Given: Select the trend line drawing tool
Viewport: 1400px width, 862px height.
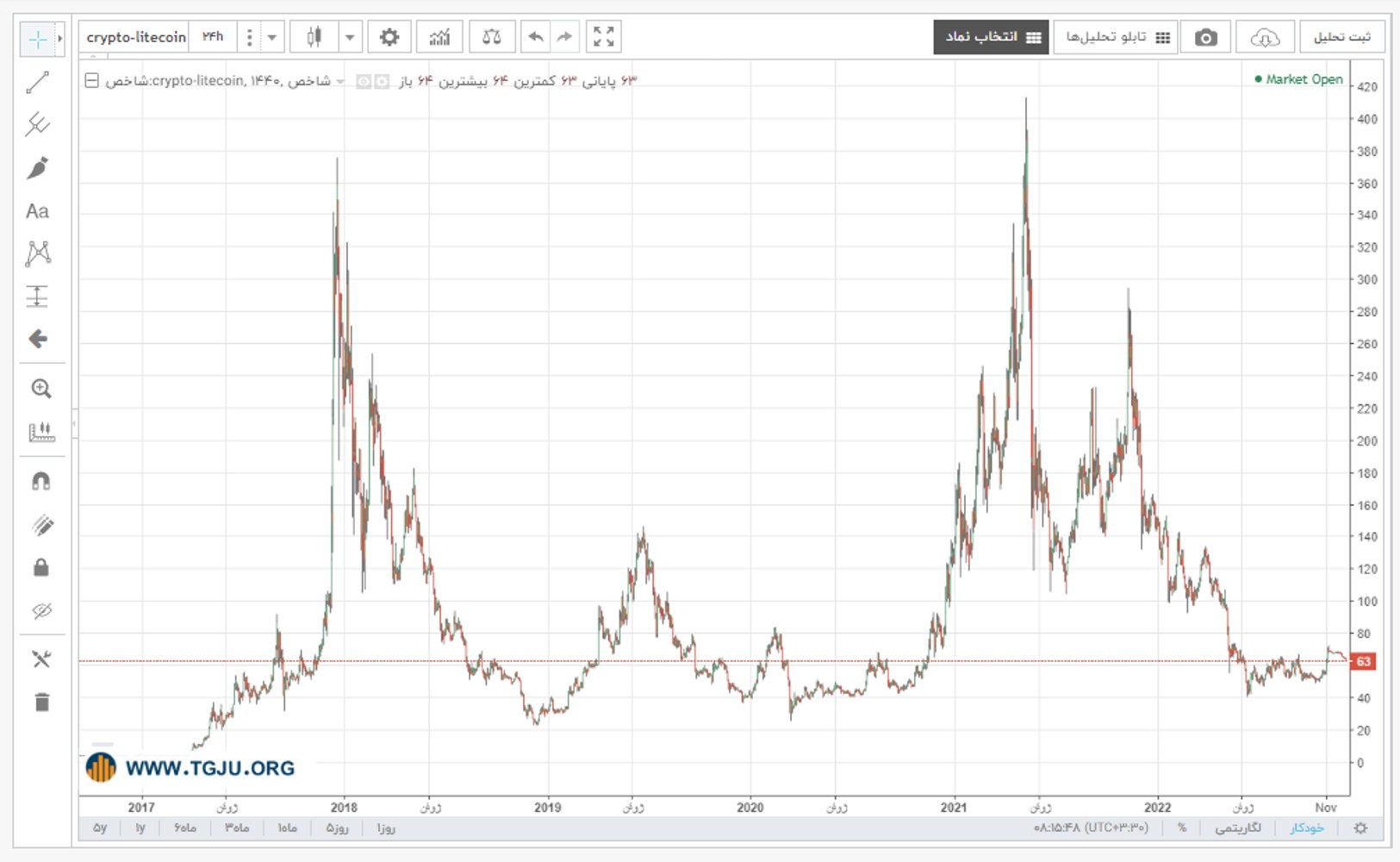Looking at the screenshot, I should point(37,83).
